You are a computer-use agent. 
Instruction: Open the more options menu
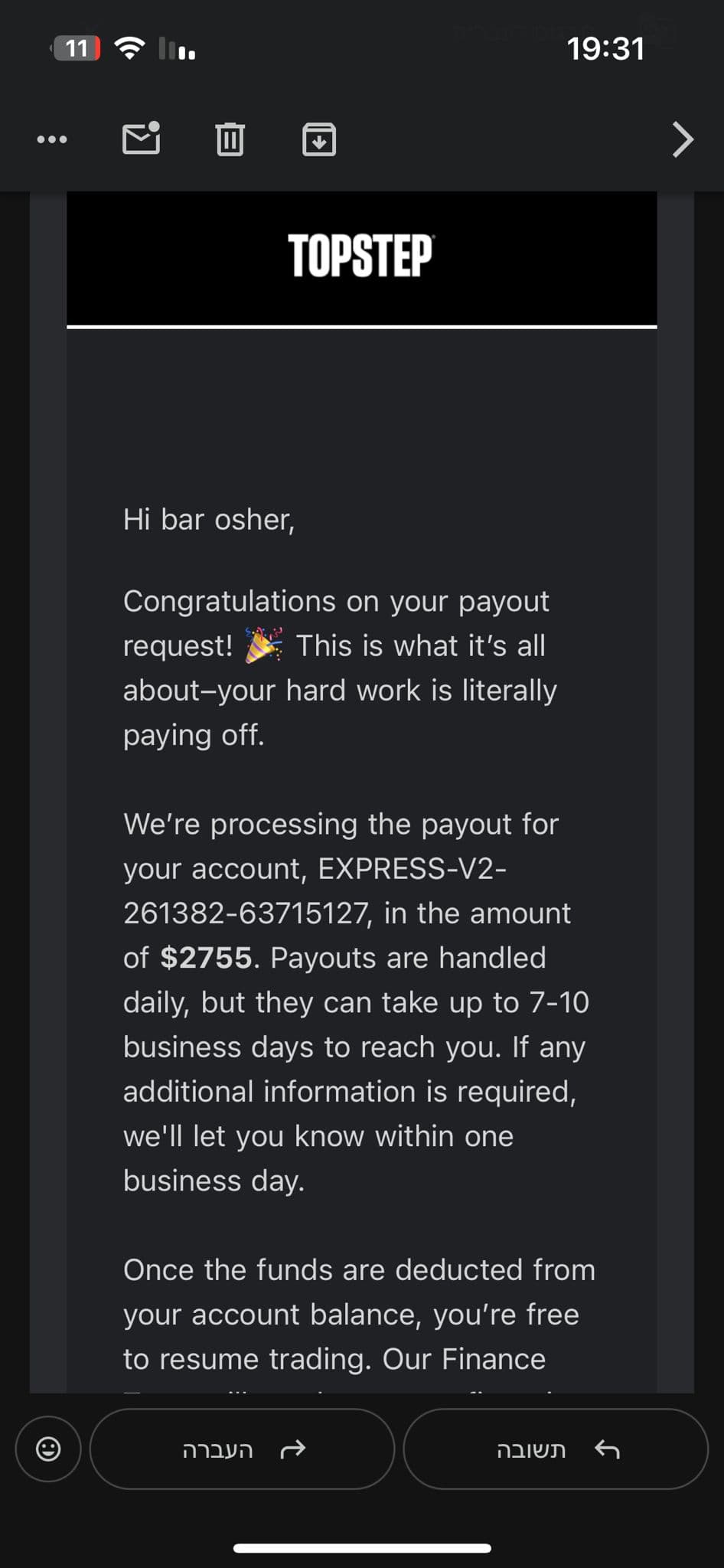(x=51, y=140)
